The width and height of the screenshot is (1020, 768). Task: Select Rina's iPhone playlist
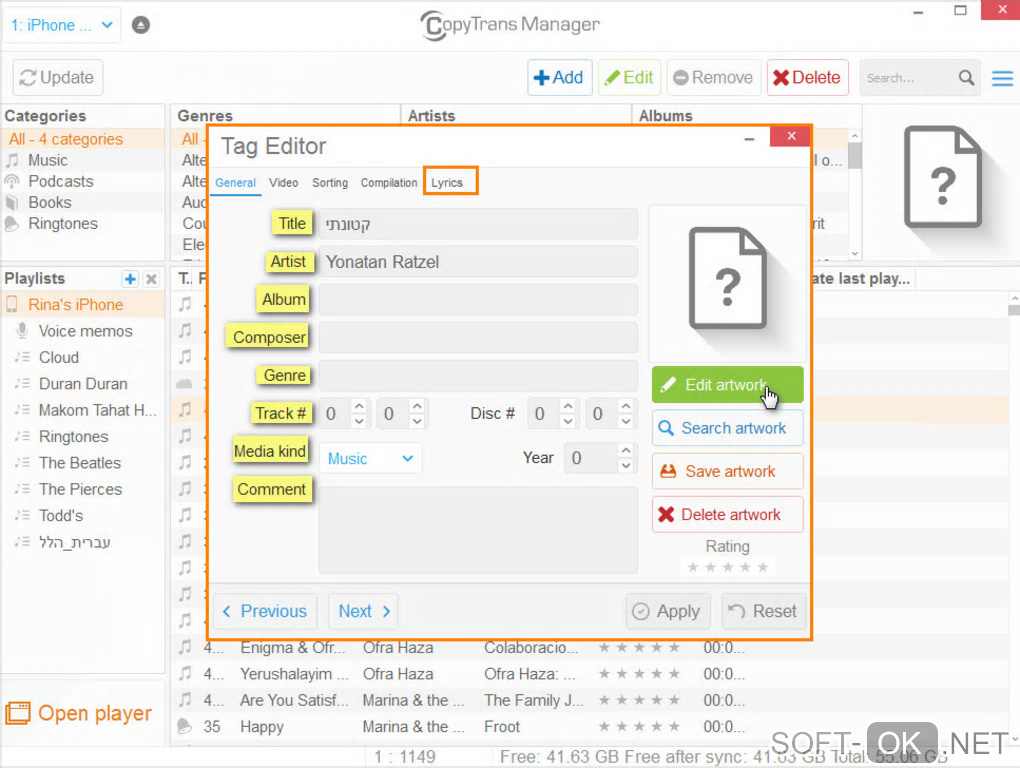pyautogui.click(x=83, y=304)
